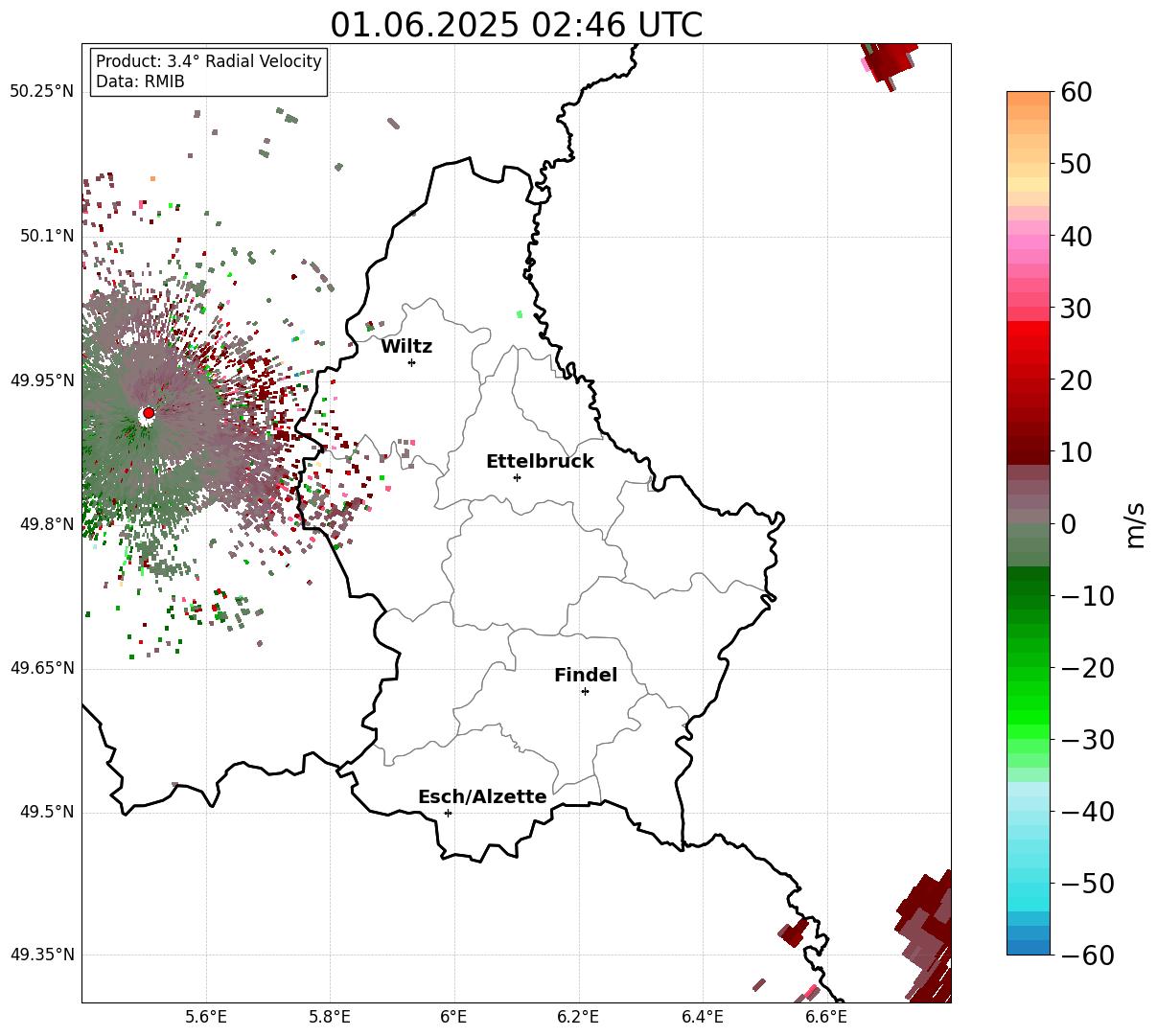1157x1036 pixels.
Task: Click the Findel city label
Action: tap(586, 676)
